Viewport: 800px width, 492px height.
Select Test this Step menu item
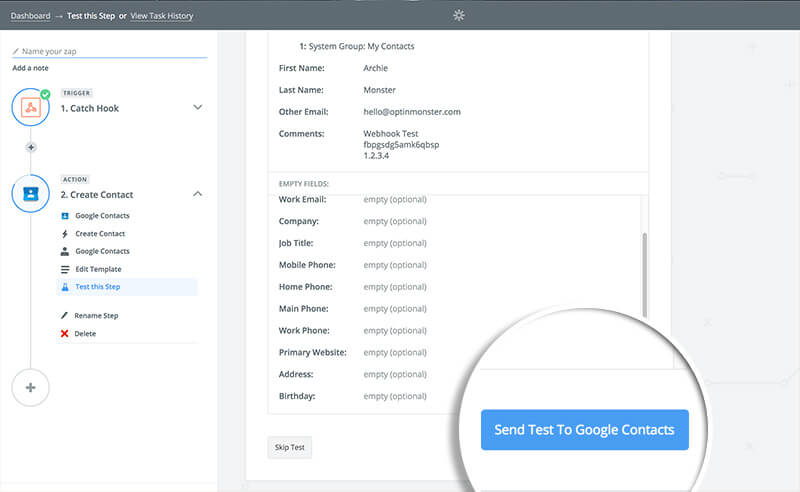(127, 287)
